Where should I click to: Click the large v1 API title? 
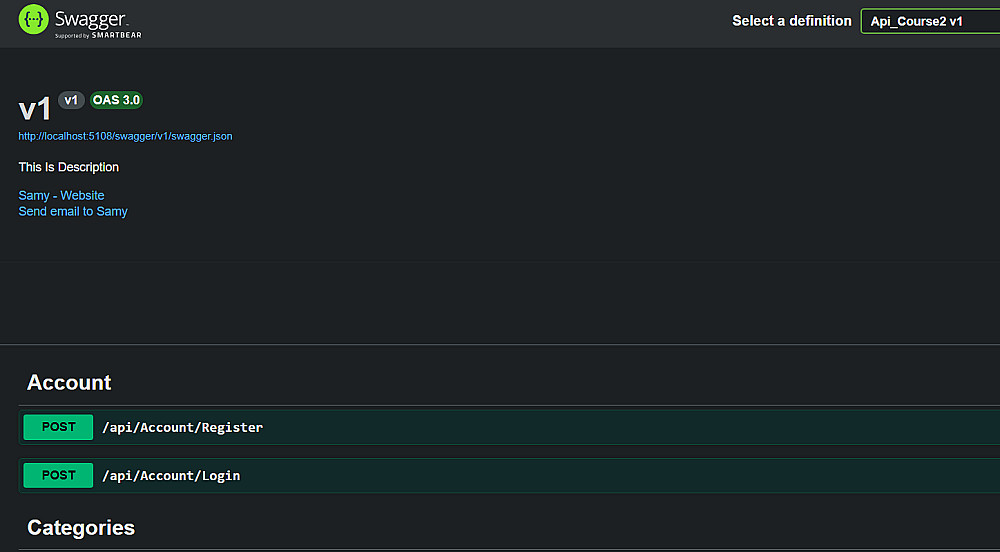(x=35, y=109)
